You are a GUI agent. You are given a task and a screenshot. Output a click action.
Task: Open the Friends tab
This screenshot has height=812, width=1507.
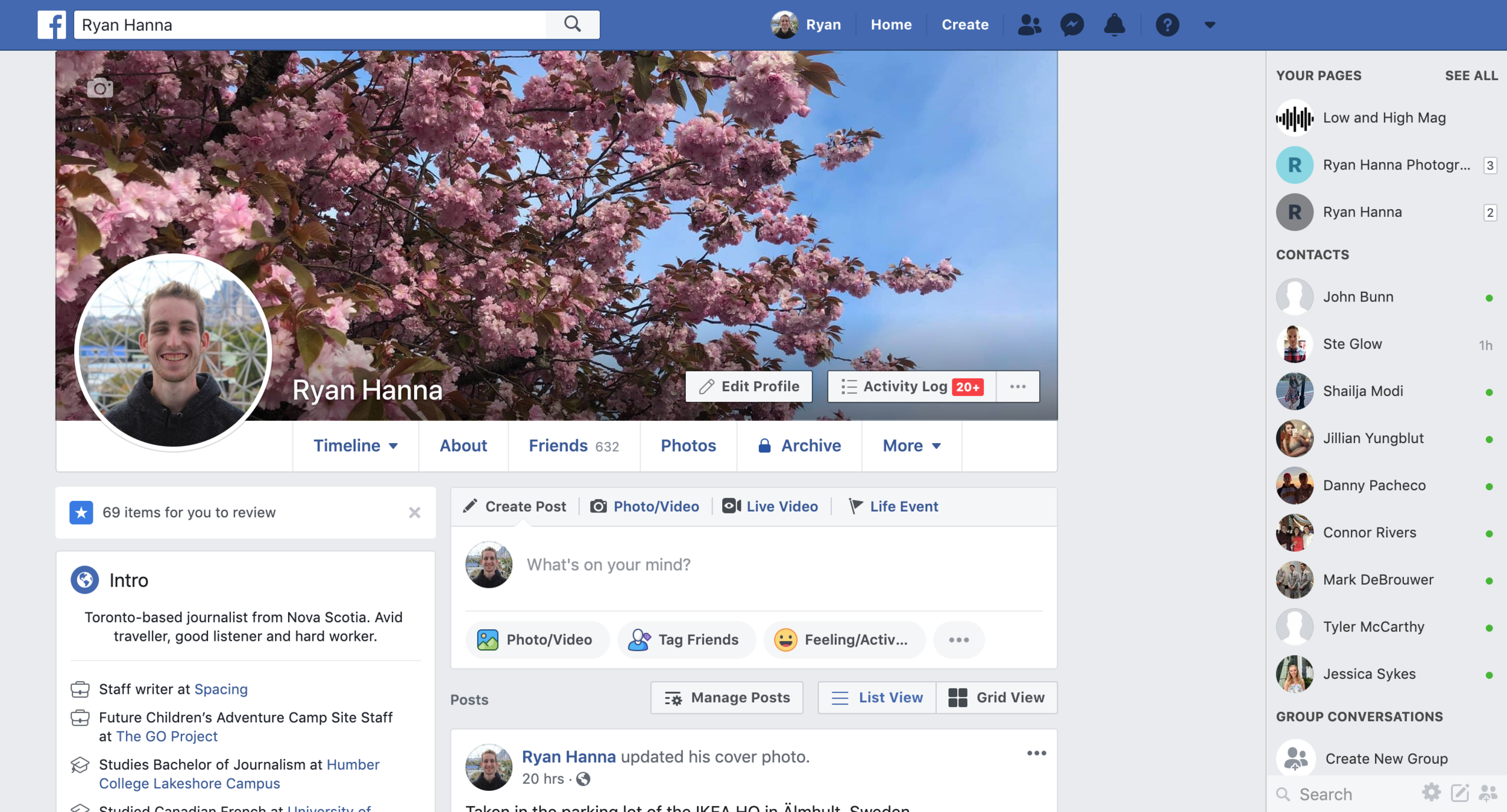coord(574,445)
